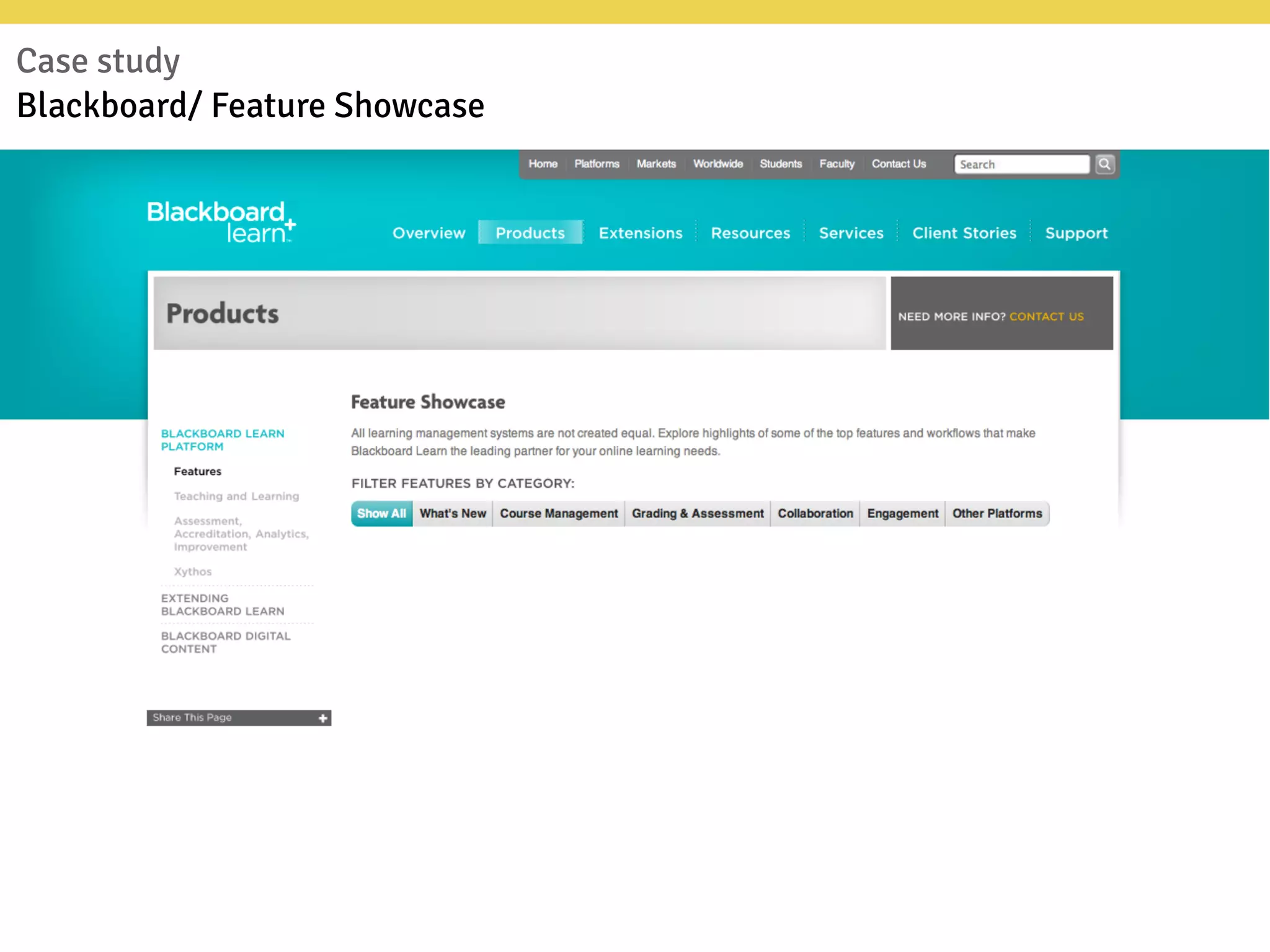1270x952 pixels.
Task: Filter features by Engagement
Action: click(x=902, y=513)
